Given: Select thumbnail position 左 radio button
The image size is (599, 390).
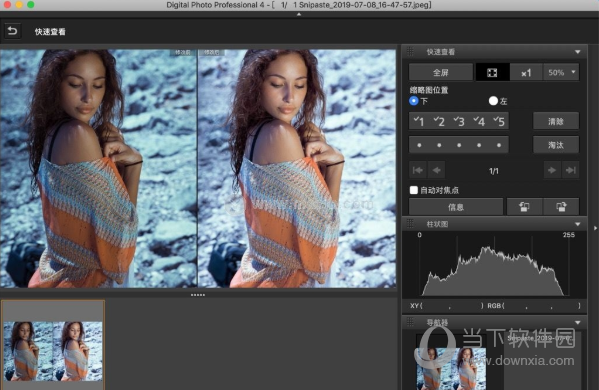Looking at the screenshot, I should [x=493, y=101].
